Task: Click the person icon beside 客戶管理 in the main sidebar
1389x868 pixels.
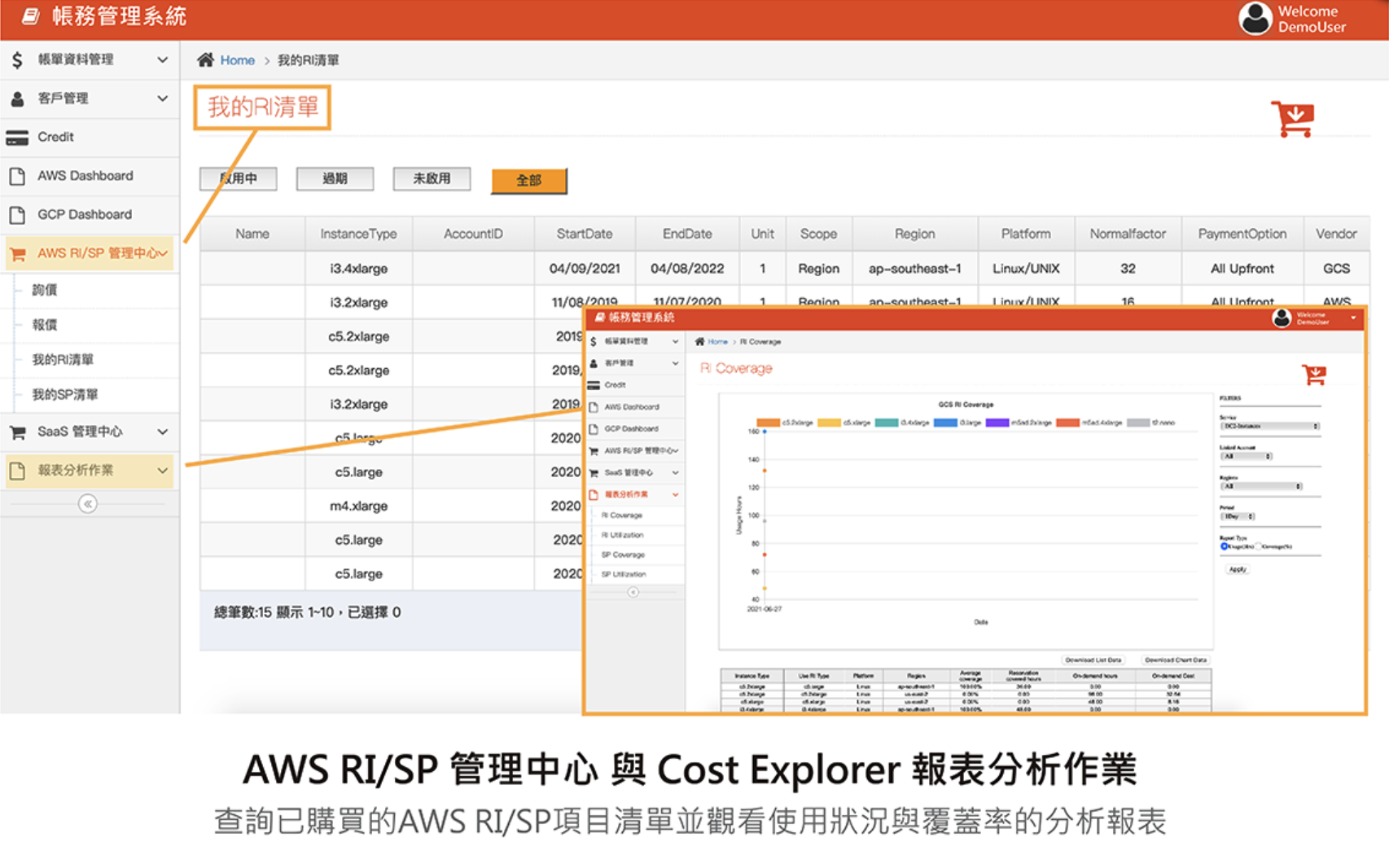Action: point(17,99)
